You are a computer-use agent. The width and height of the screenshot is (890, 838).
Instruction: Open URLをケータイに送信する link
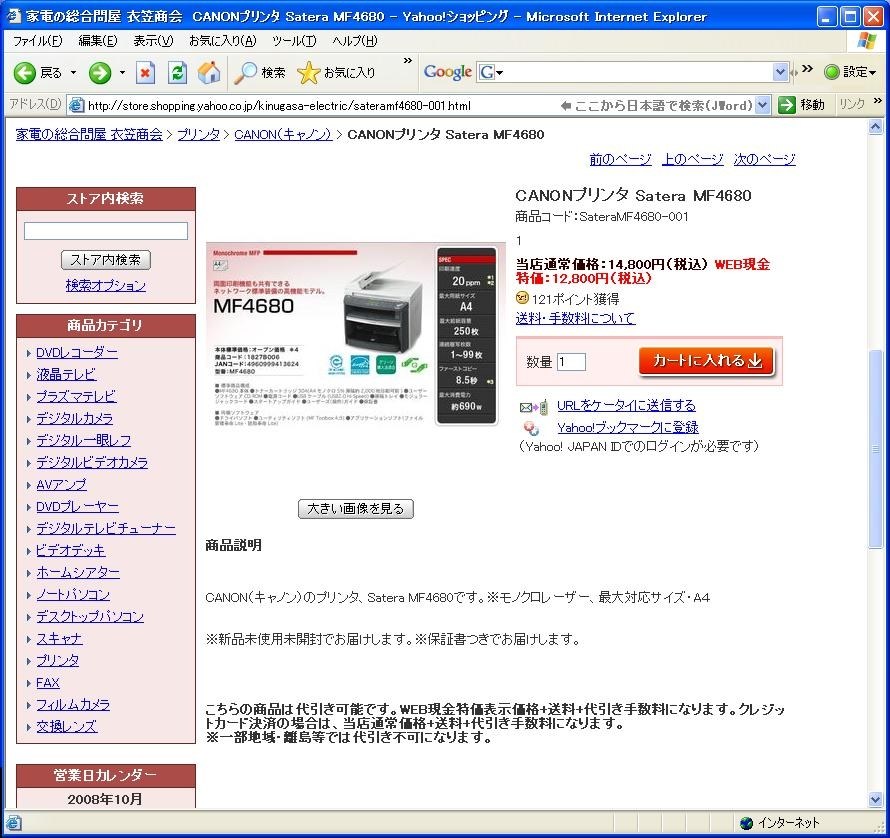click(626, 405)
